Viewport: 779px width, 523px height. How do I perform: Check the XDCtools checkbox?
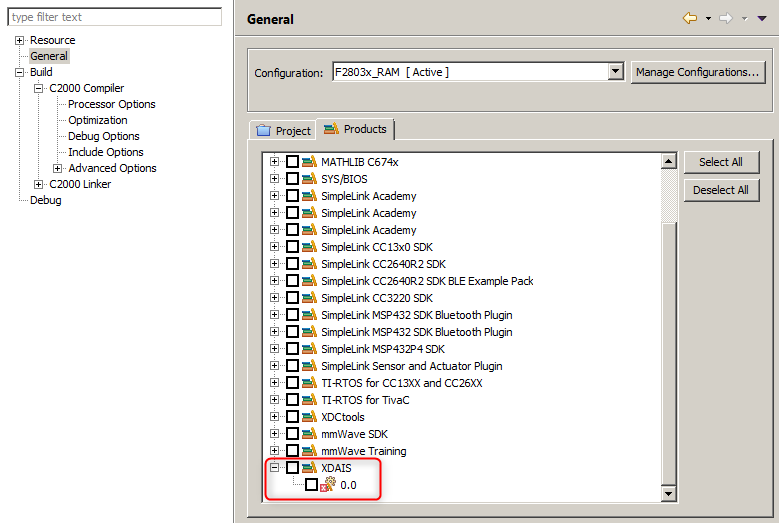292,416
